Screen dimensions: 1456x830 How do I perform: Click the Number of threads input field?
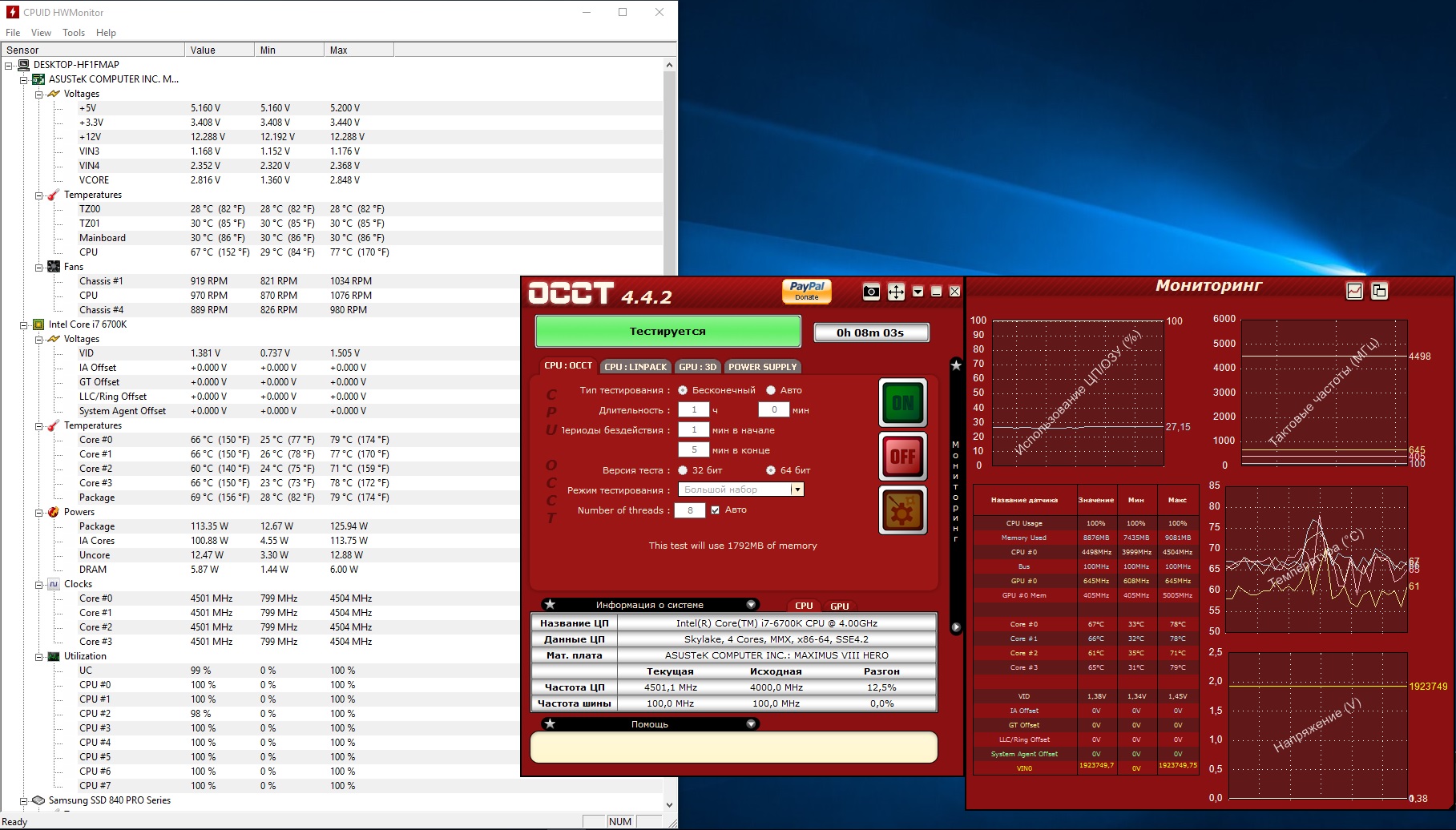point(690,510)
